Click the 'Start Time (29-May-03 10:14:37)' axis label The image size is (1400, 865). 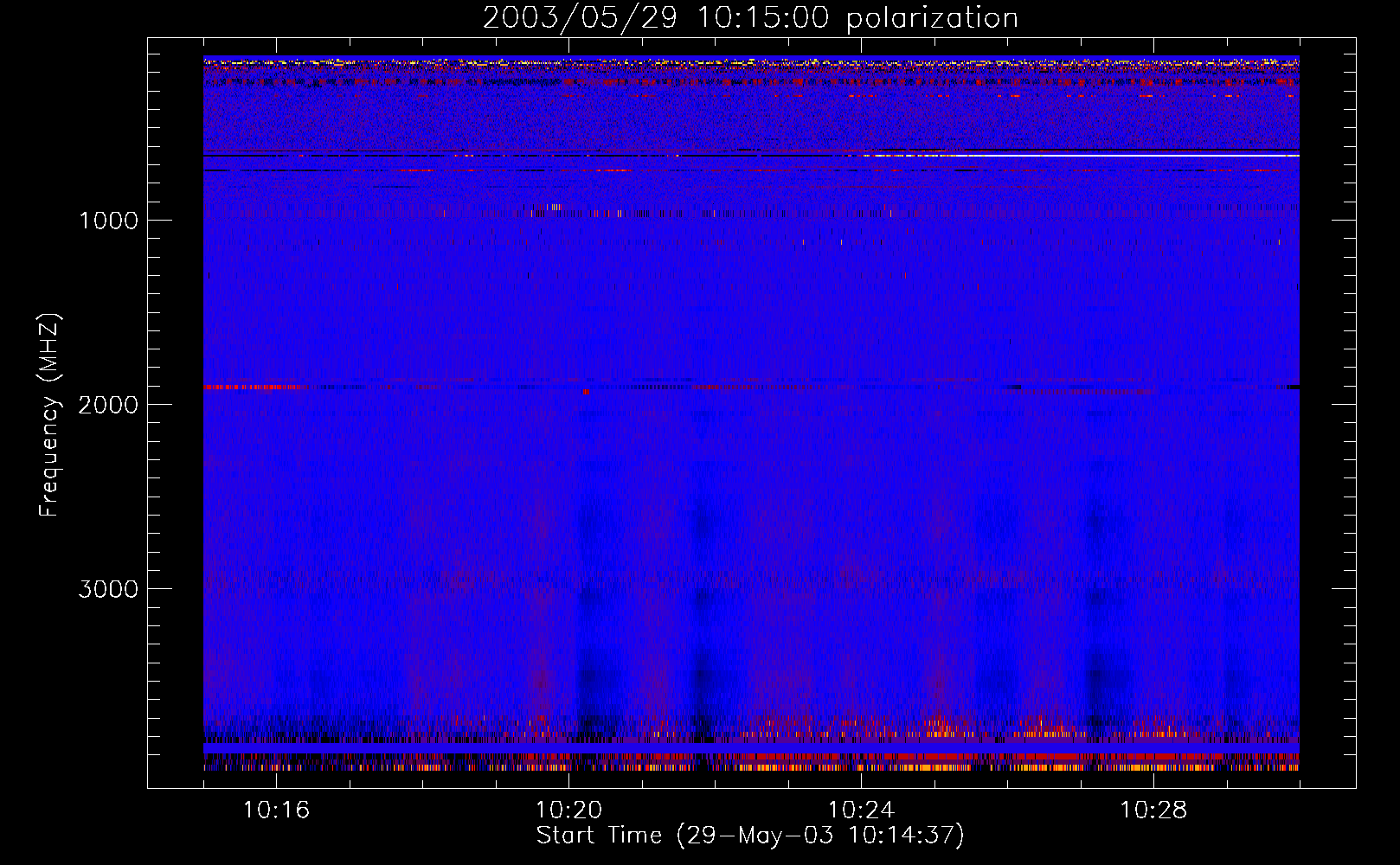tap(750, 836)
